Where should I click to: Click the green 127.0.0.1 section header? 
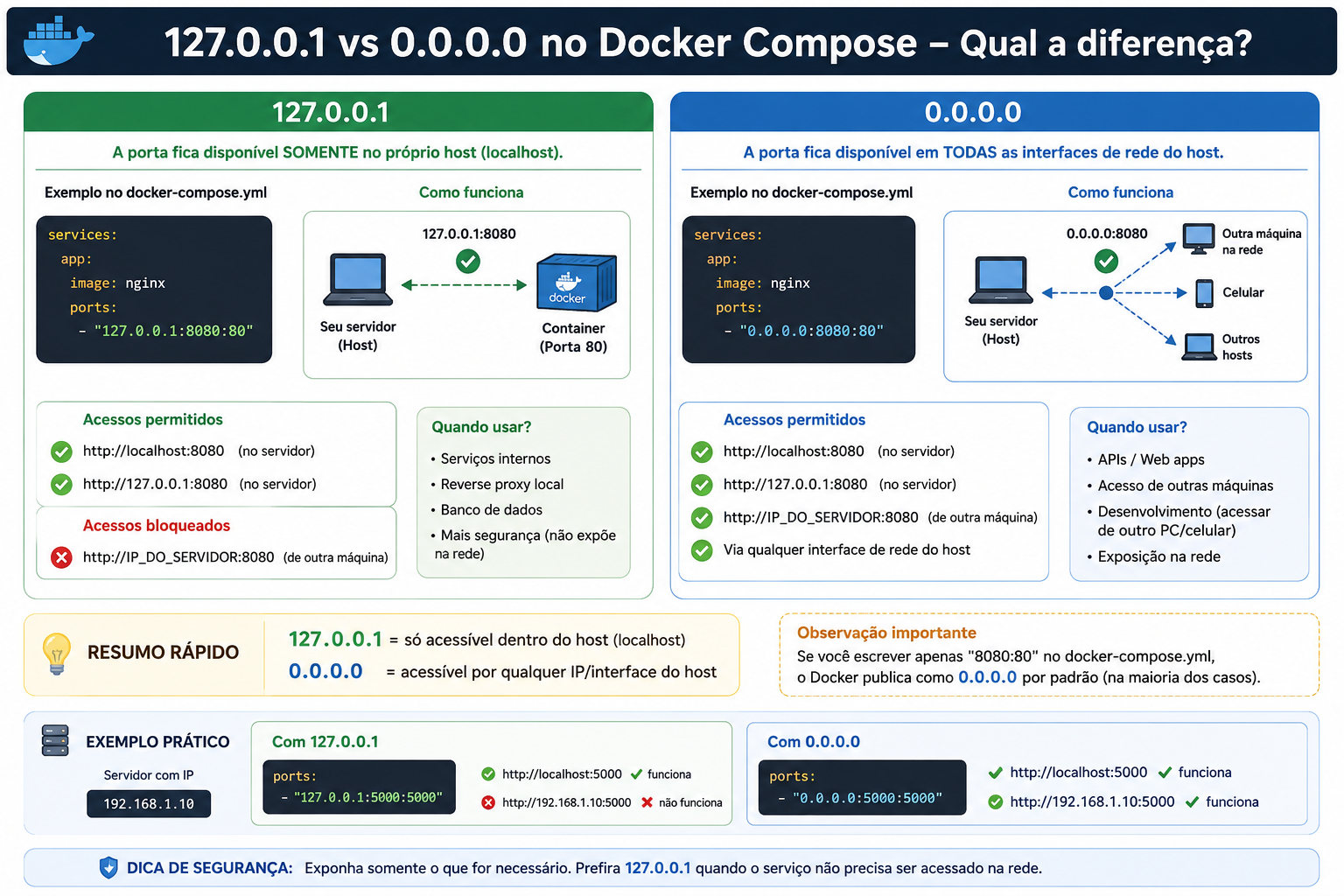(339, 112)
